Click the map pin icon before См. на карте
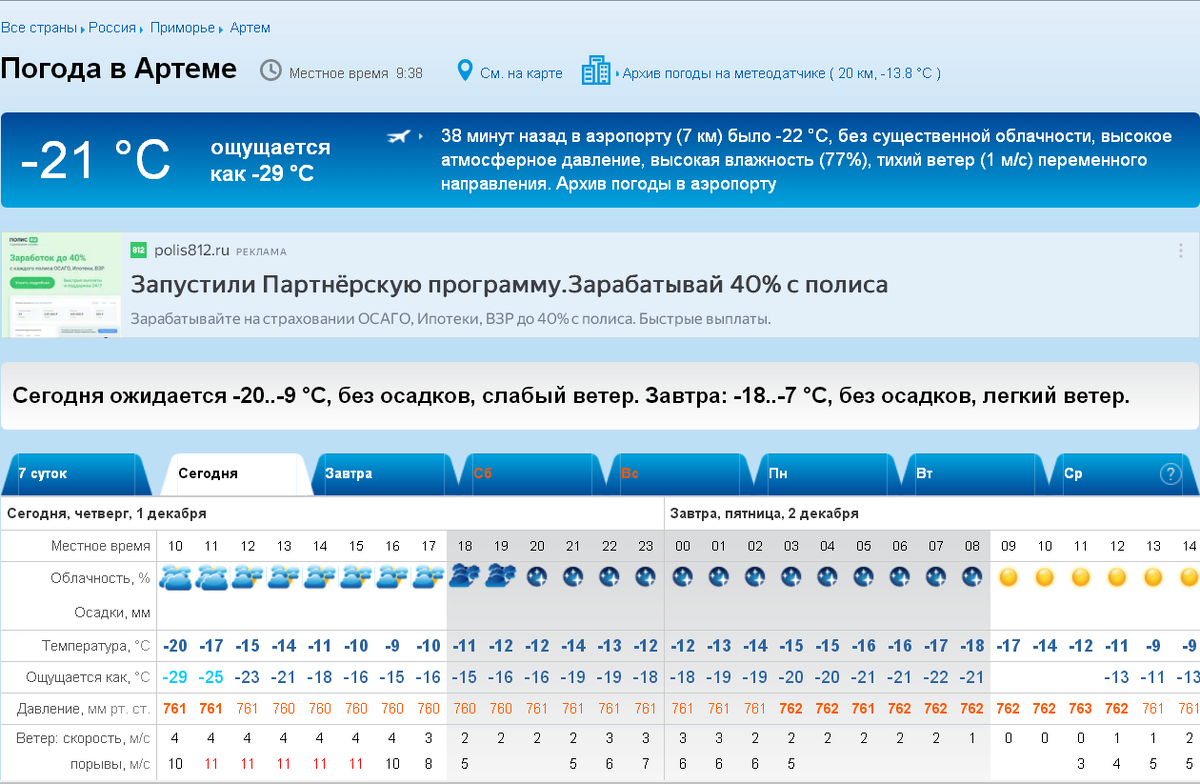The width and height of the screenshot is (1200, 784). (463, 71)
